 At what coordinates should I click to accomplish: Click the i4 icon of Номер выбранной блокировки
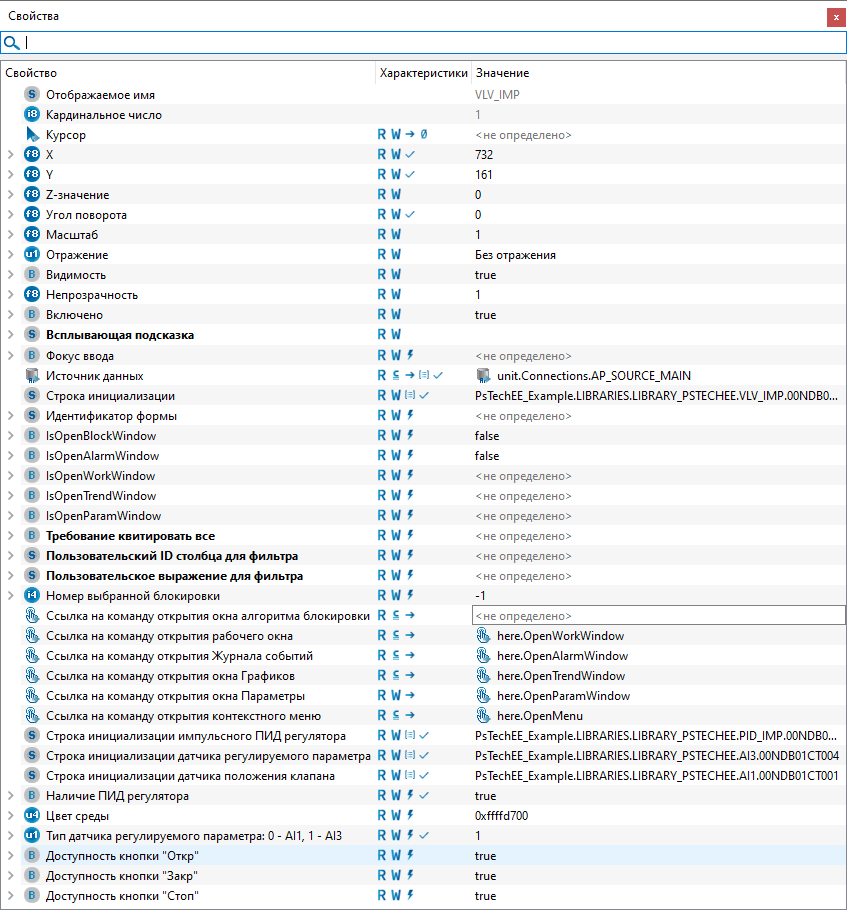coord(32,596)
